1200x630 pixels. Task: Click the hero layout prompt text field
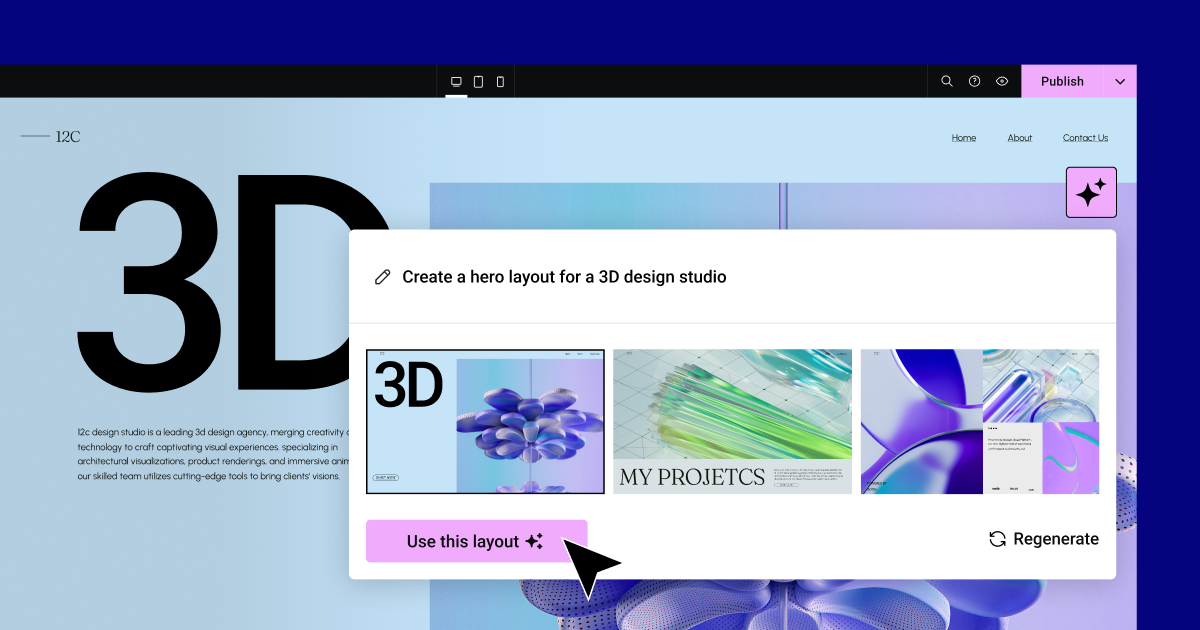click(x=732, y=277)
